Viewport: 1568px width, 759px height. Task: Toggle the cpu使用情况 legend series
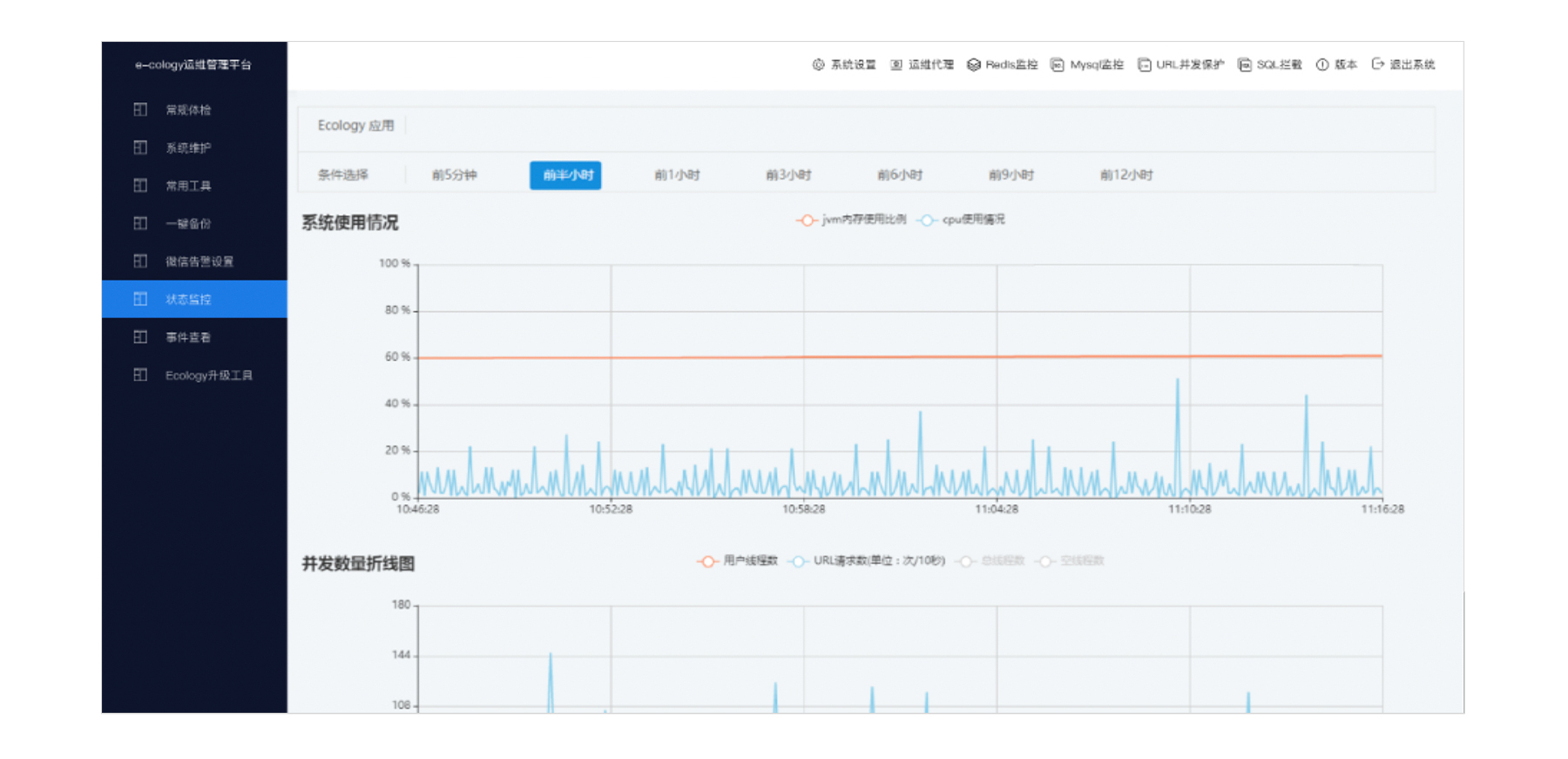click(x=962, y=220)
